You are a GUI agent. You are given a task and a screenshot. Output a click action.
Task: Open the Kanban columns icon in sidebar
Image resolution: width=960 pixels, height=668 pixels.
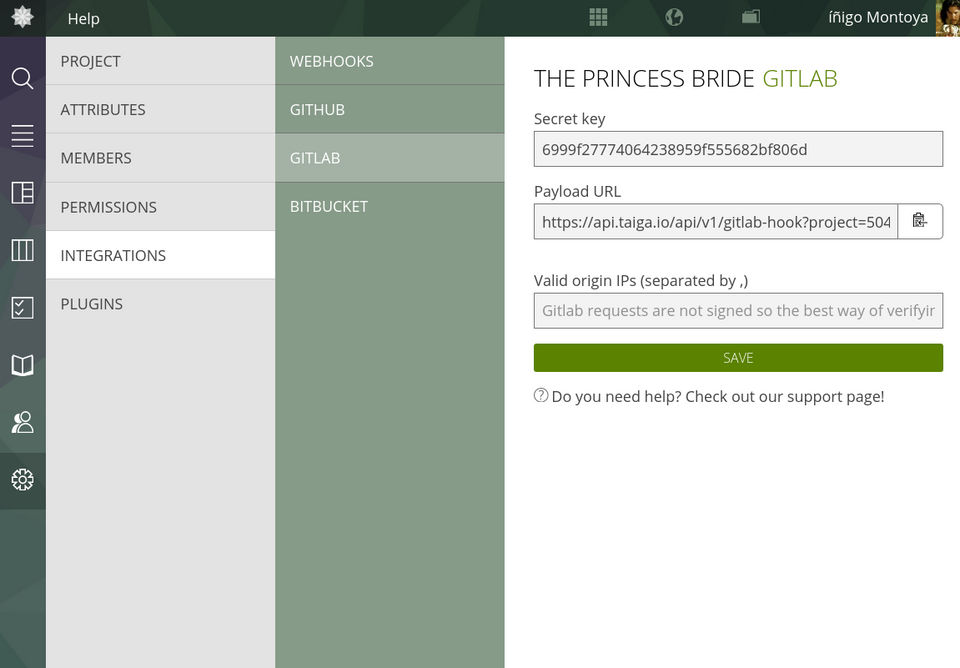tap(22, 250)
